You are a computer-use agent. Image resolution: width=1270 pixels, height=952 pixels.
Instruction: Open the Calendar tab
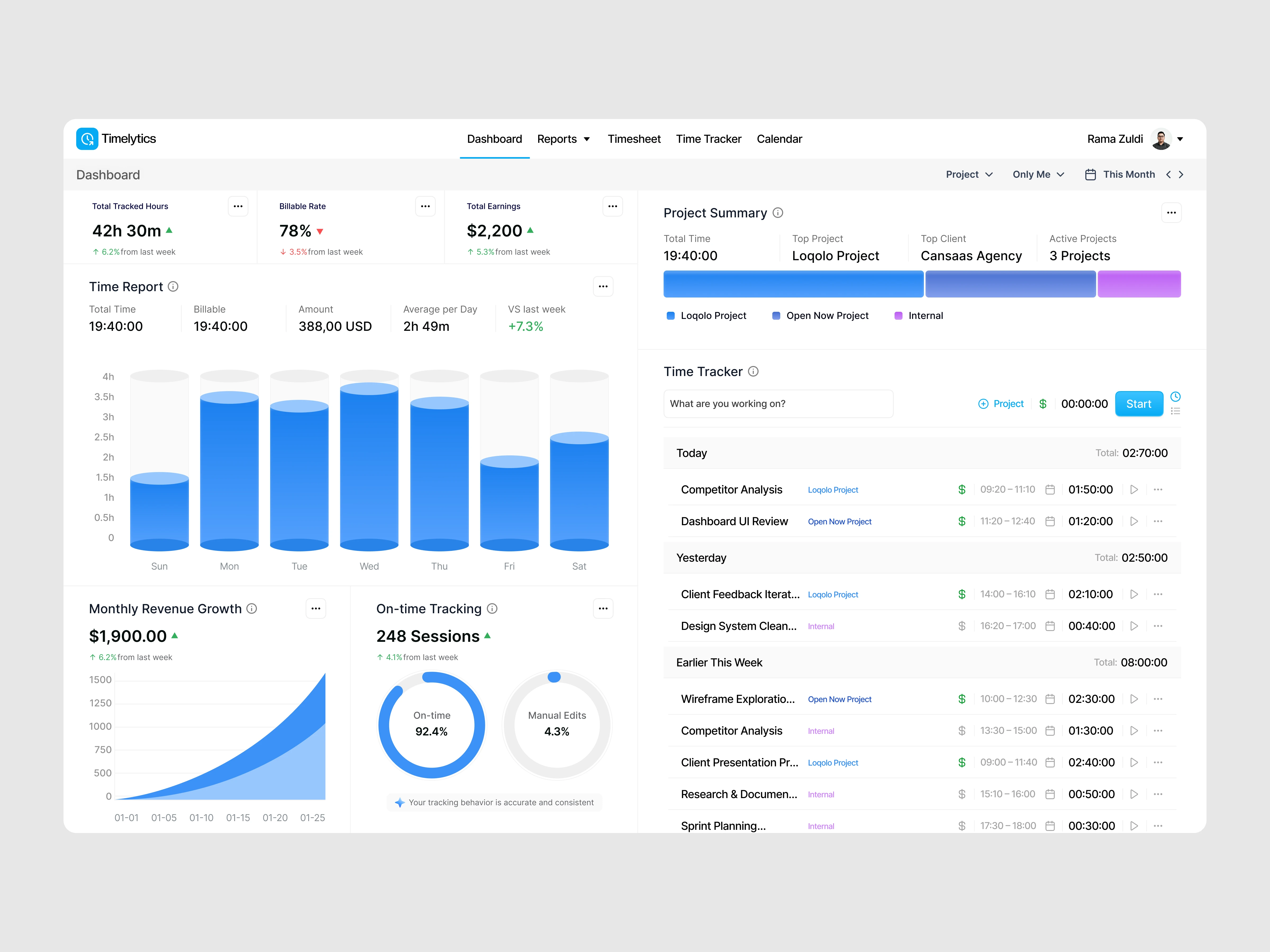(779, 139)
